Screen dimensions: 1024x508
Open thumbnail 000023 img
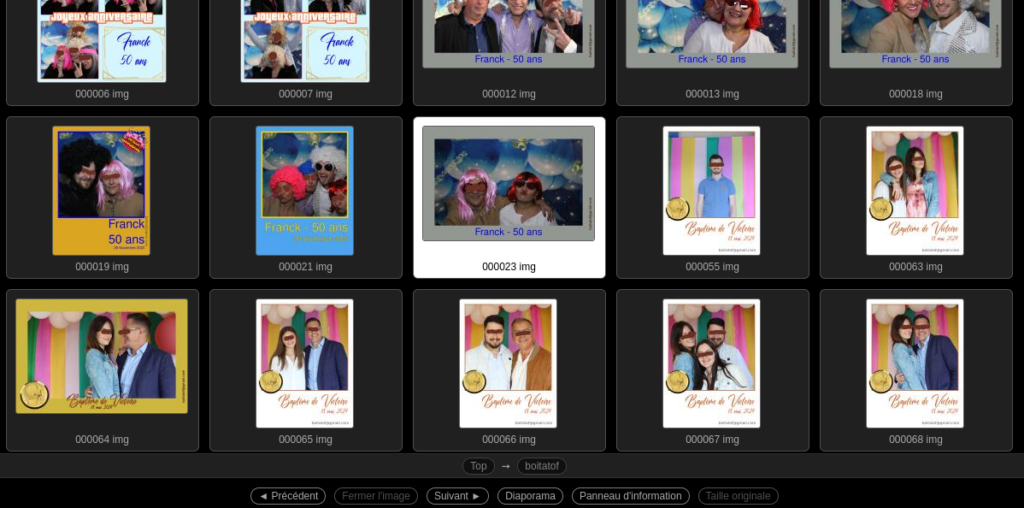[x=508, y=184]
